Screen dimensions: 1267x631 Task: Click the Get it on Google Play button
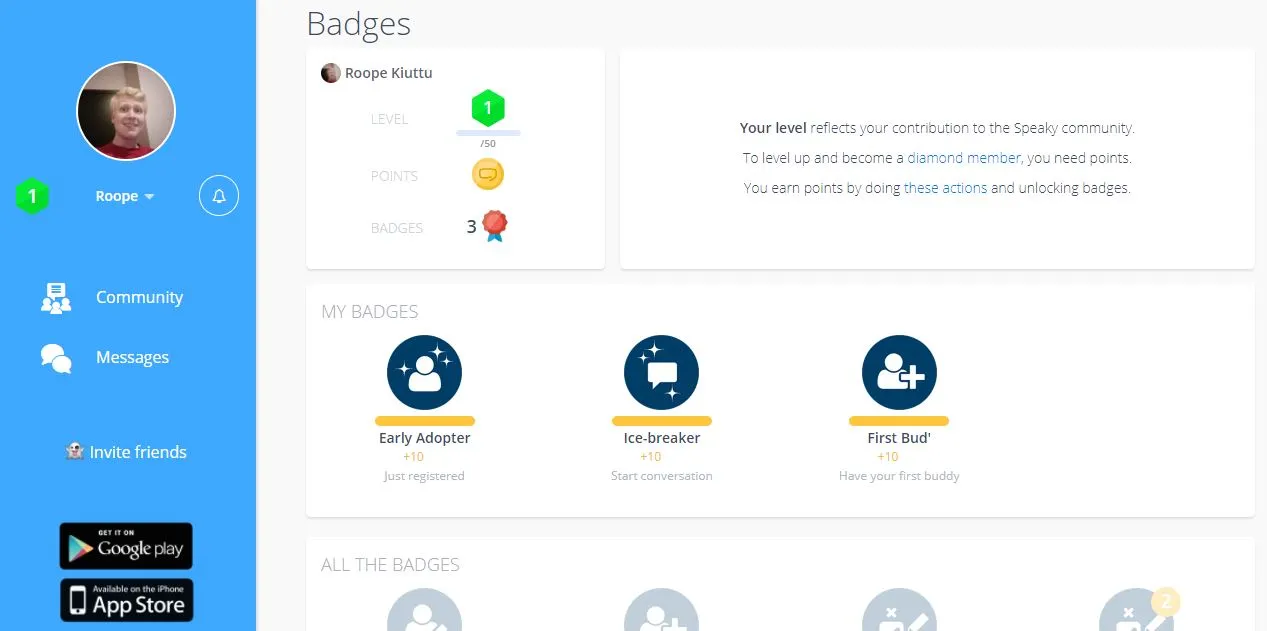click(126, 546)
